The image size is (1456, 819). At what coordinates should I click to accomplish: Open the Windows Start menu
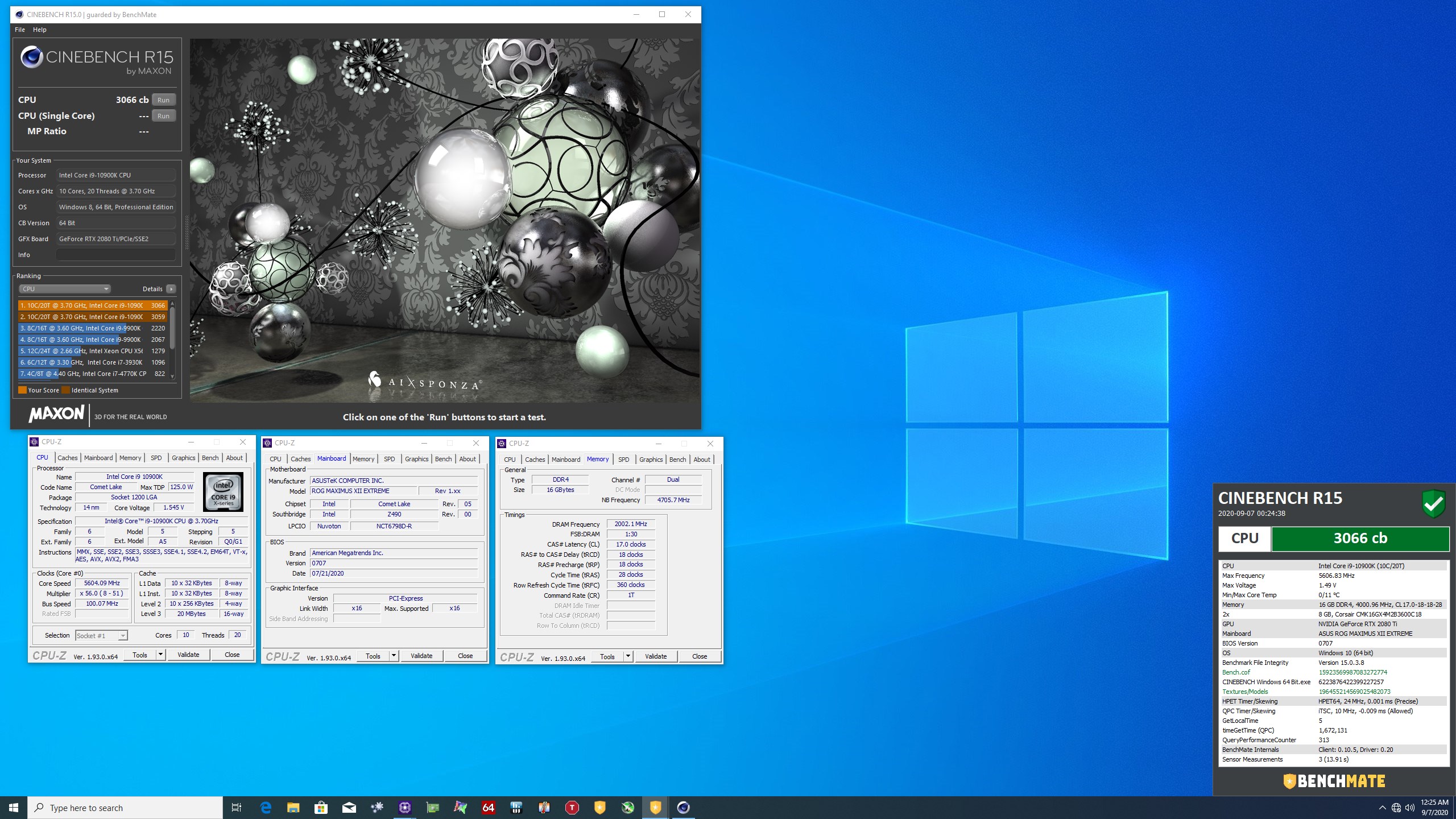(x=14, y=808)
